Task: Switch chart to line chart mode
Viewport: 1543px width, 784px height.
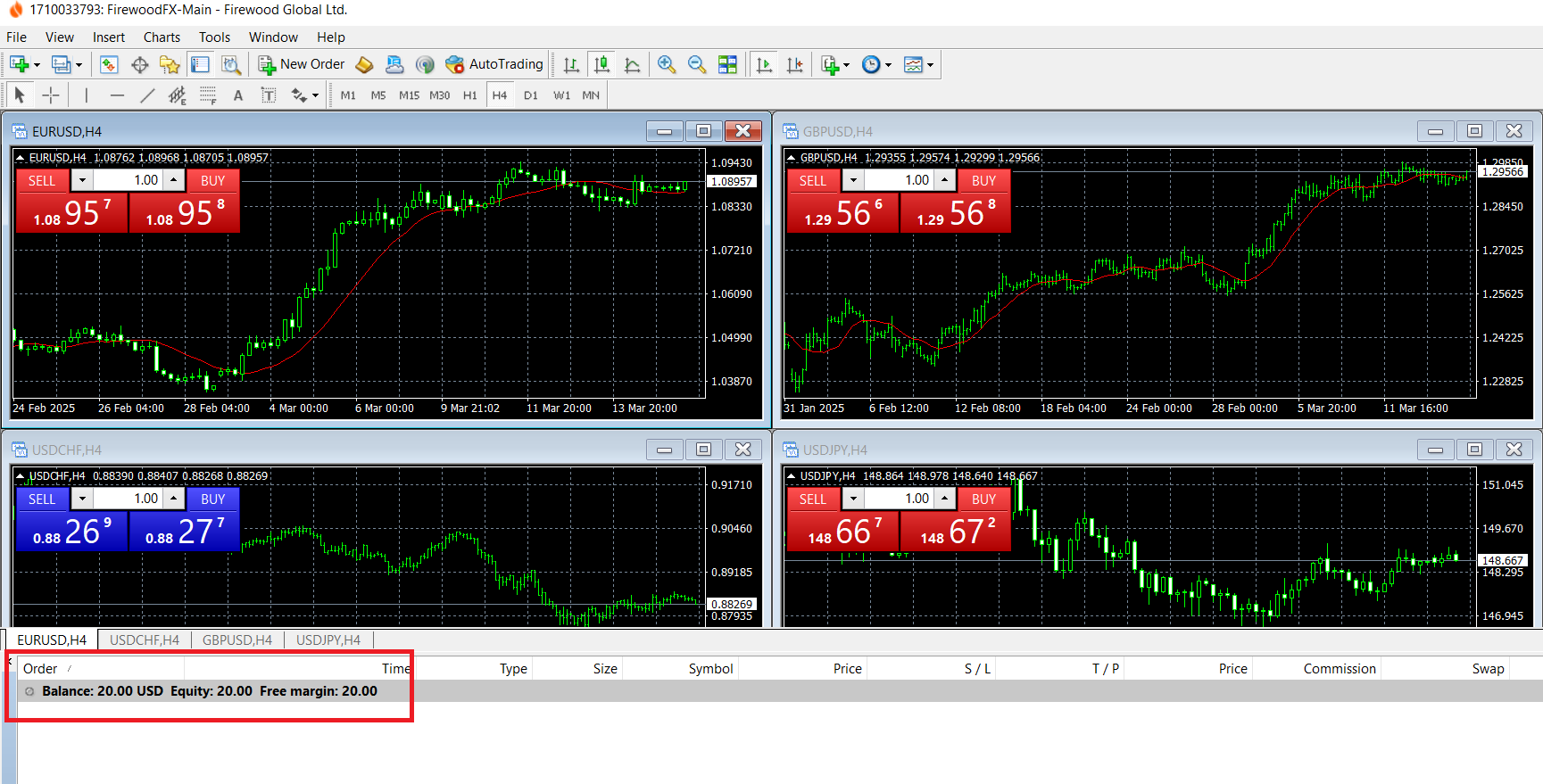Action: coord(633,64)
